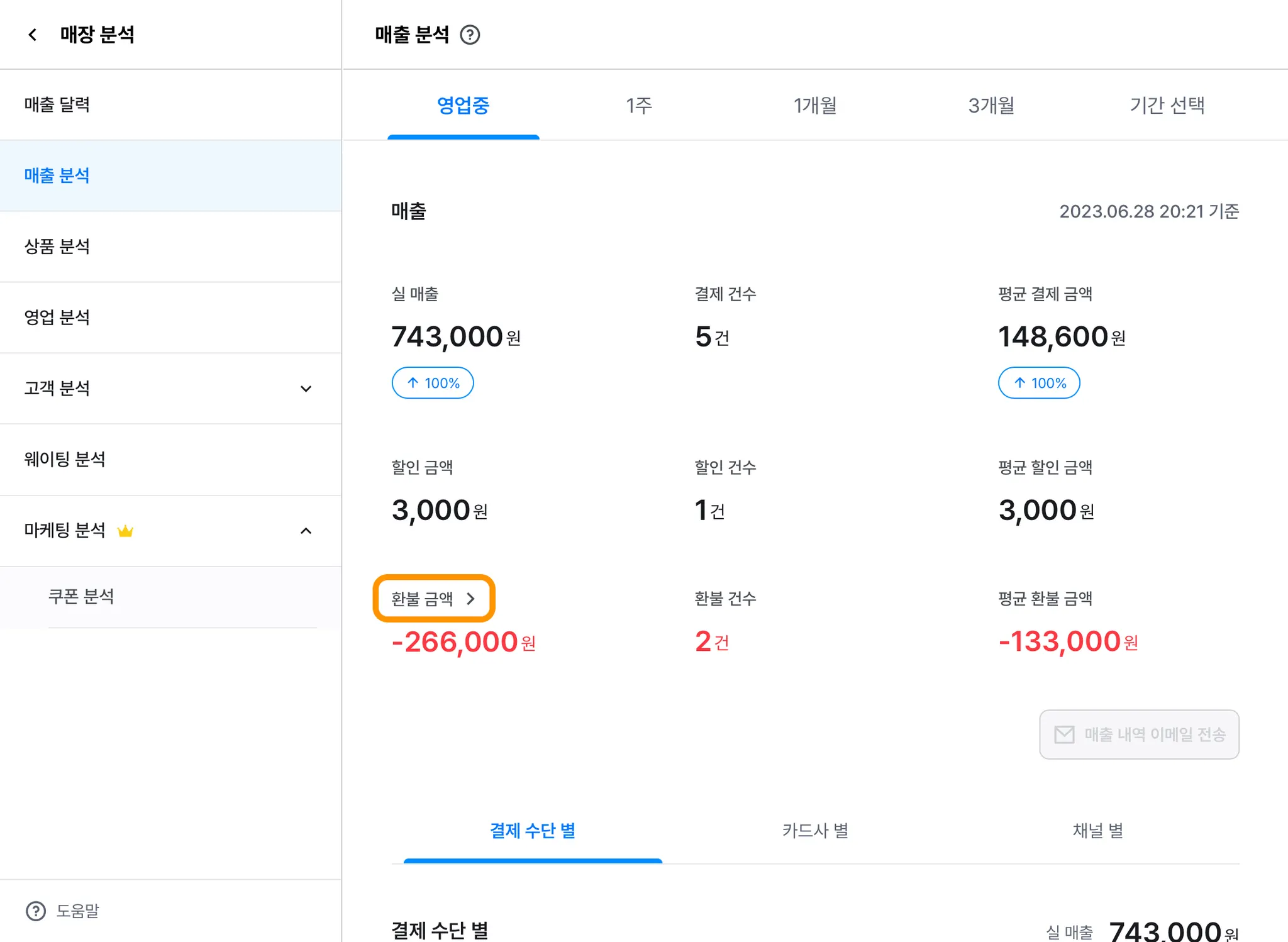Choose the 3개월 period tab
1288x942 pixels.
(x=991, y=105)
